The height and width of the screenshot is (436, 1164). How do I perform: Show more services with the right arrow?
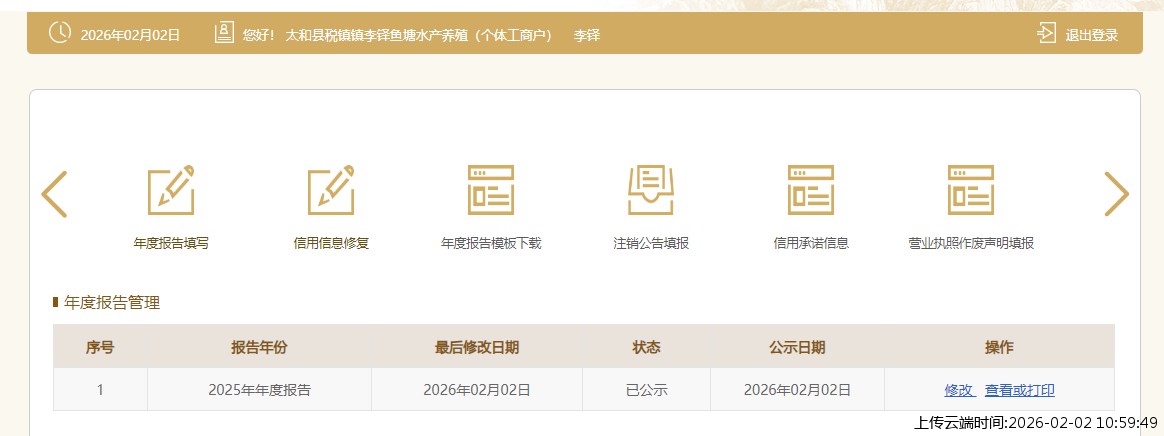point(1116,194)
